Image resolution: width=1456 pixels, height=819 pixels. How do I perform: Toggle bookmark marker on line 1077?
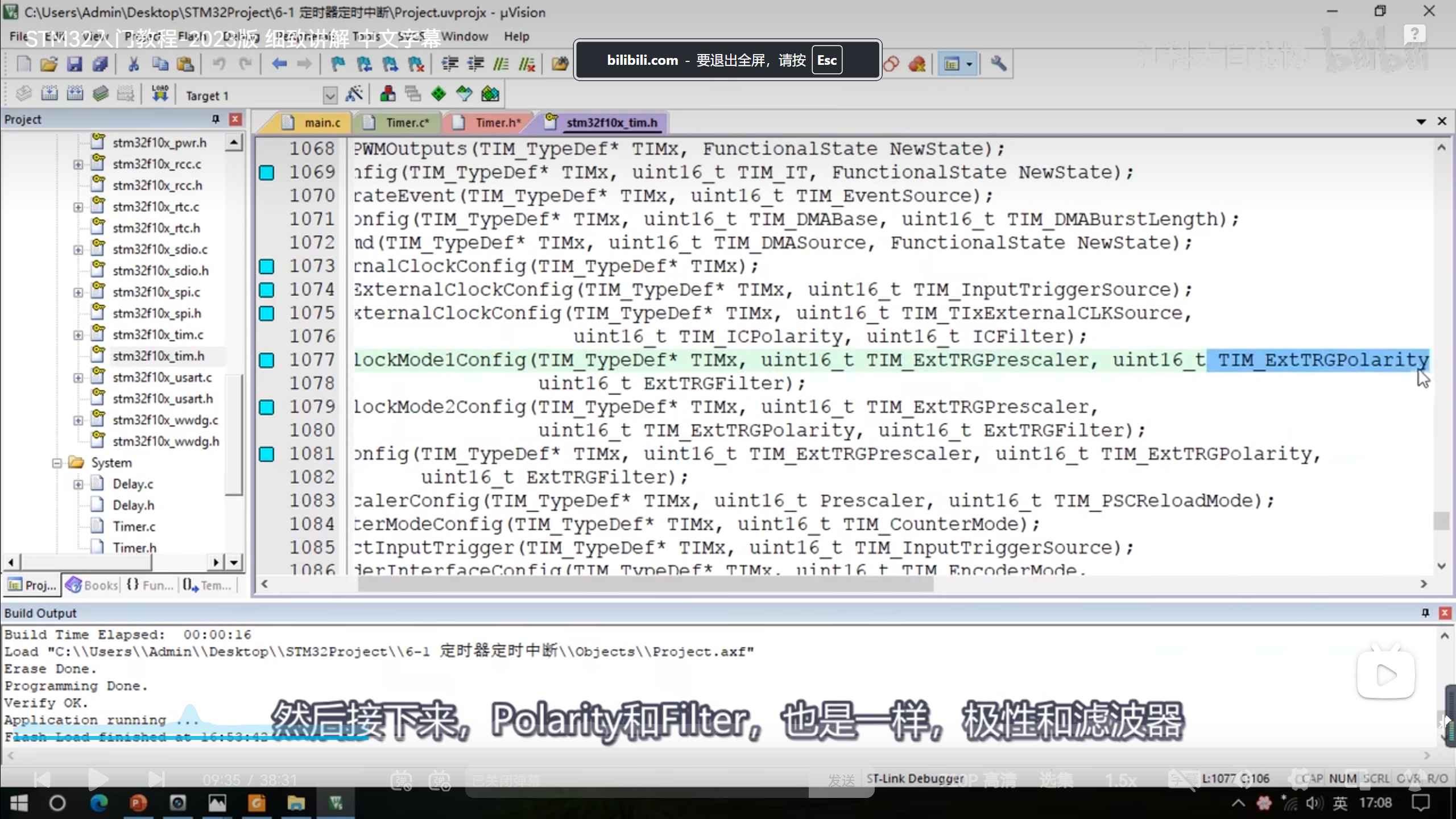tap(267, 360)
